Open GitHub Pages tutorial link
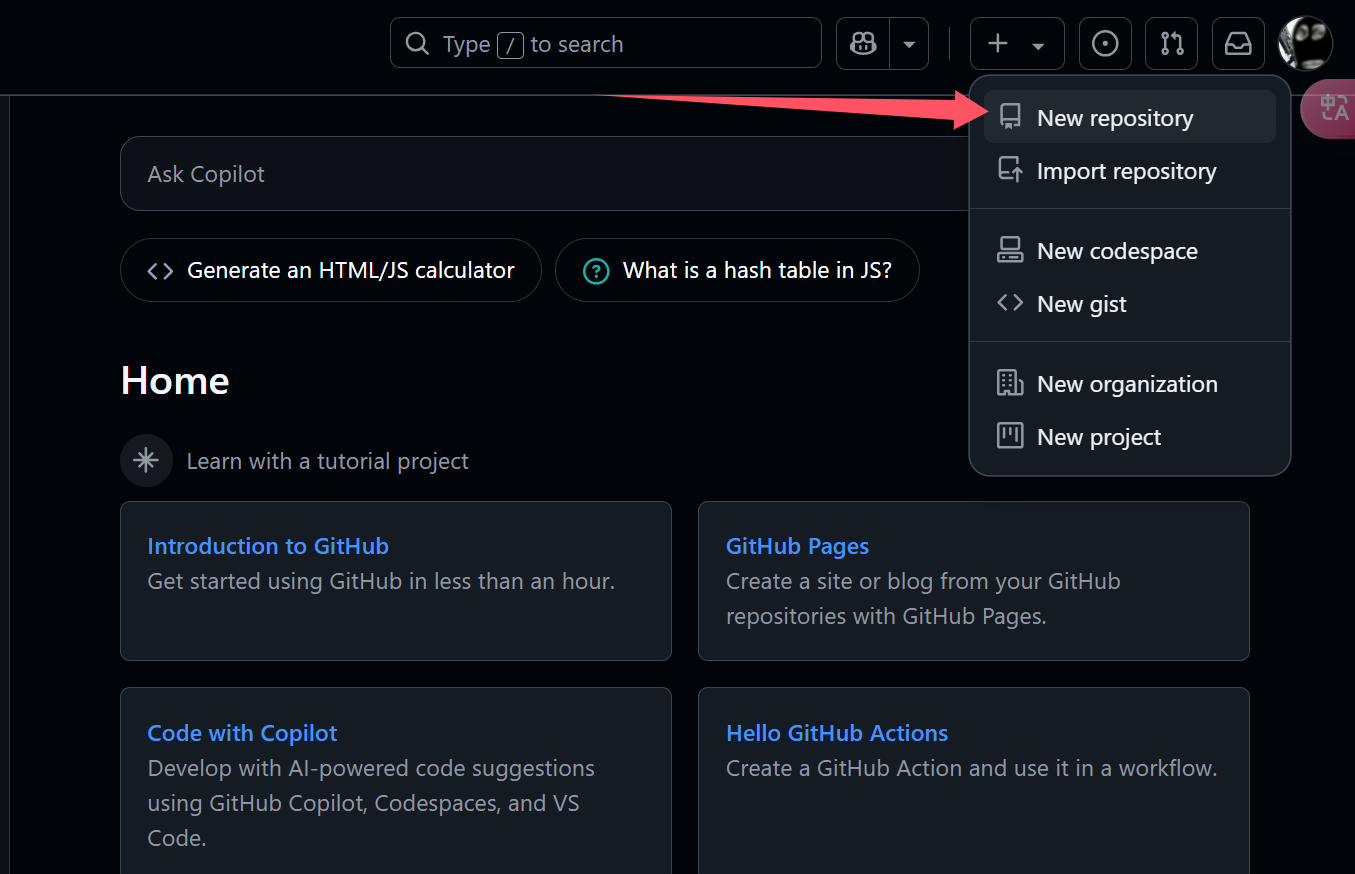 pyautogui.click(x=797, y=546)
